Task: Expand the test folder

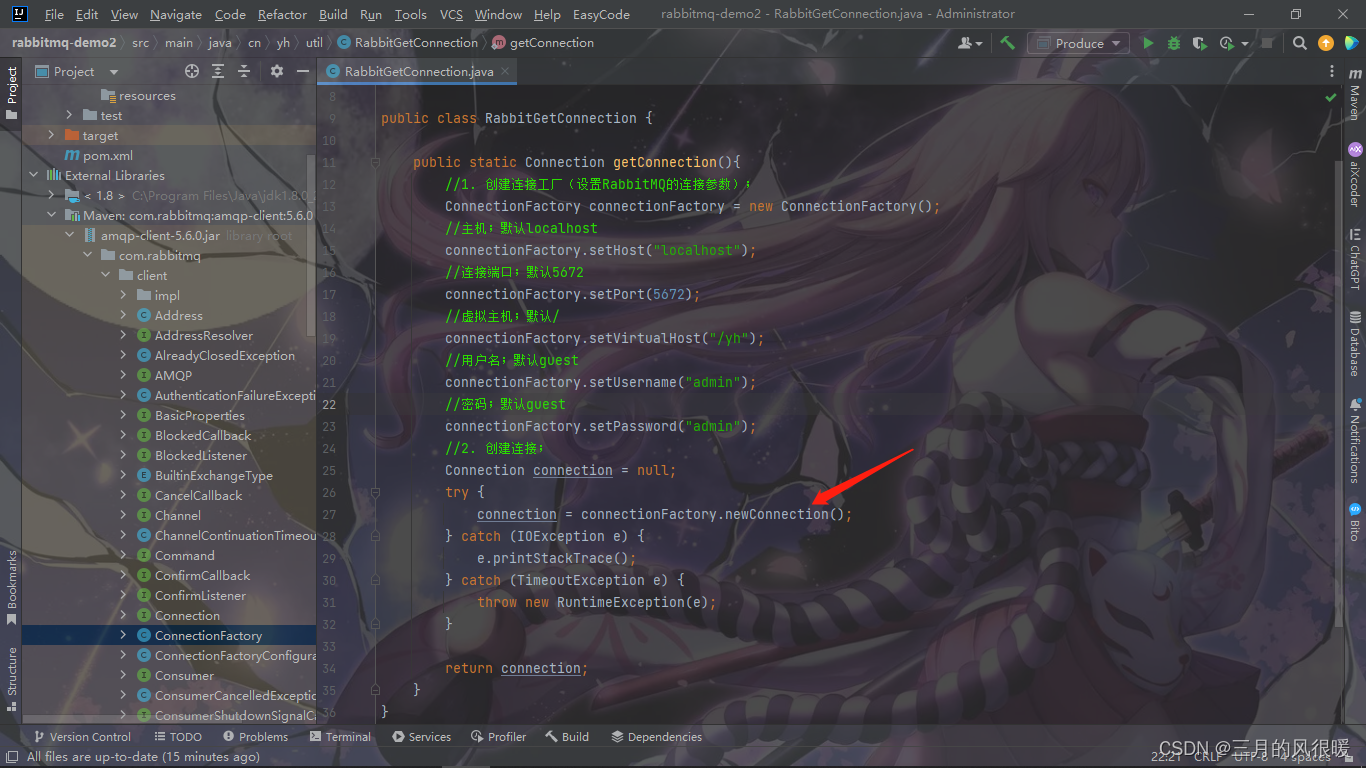Action: 69,115
